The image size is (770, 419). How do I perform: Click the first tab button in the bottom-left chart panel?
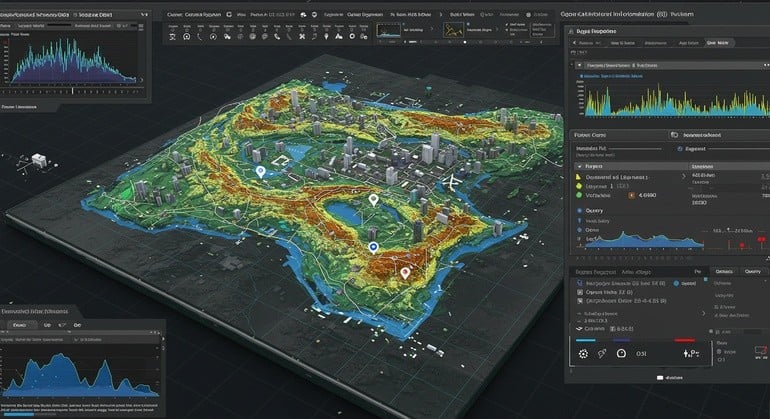(18, 325)
